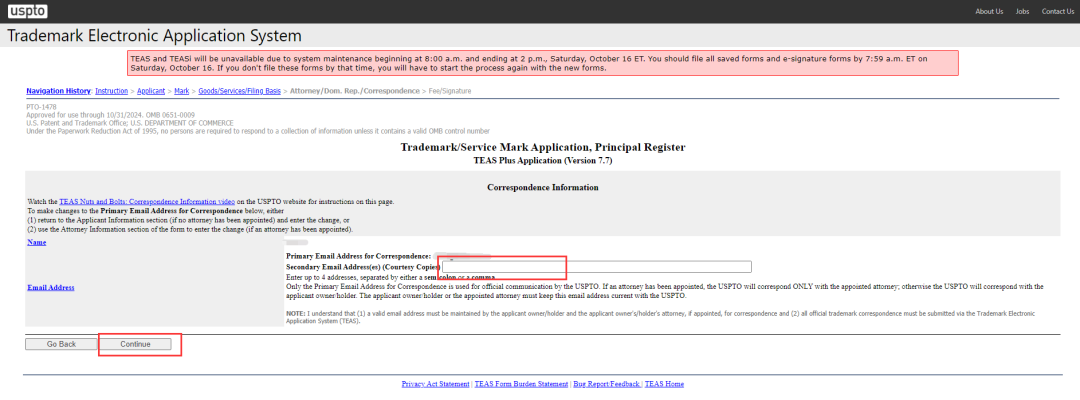Open the TEAS Home link

tap(664, 384)
